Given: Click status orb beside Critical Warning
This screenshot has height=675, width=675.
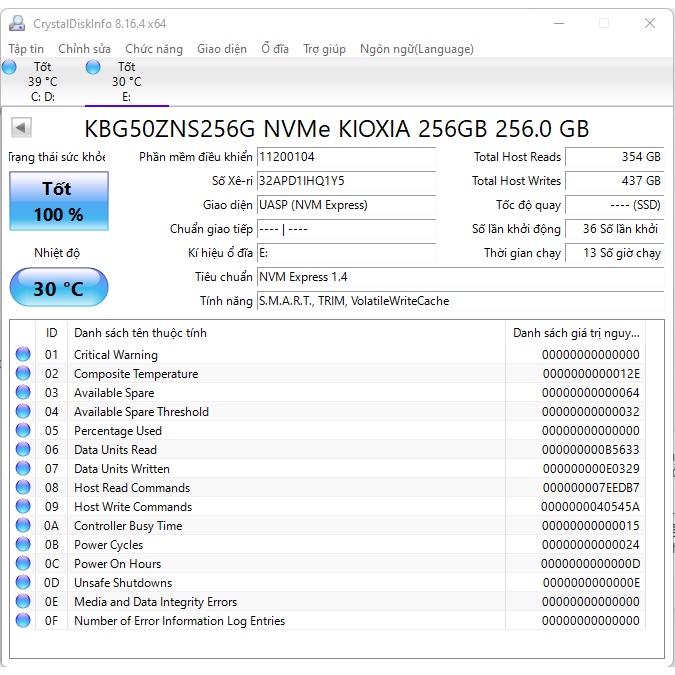Looking at the screenshot, I should click(x=23, y=355).
